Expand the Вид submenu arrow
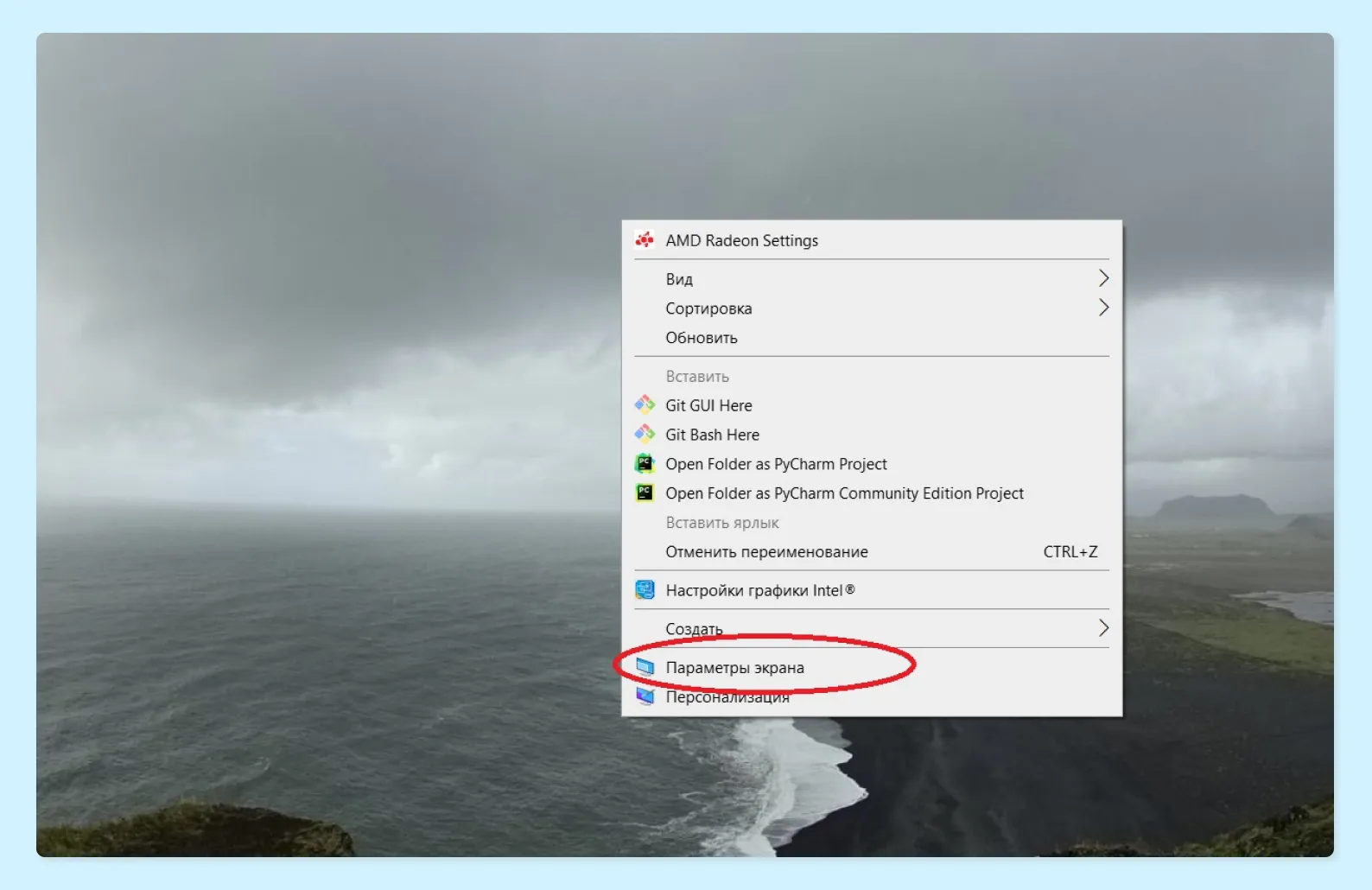This screenshot has width=1372, height=890. (x=1103, y=278)
